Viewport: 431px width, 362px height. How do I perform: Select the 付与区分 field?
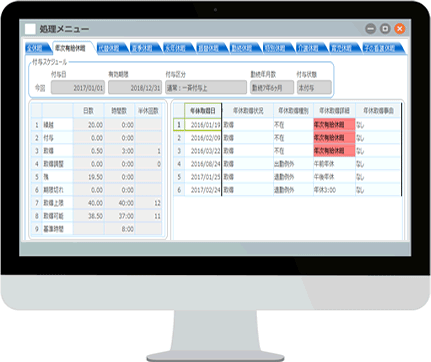(206, 88)
